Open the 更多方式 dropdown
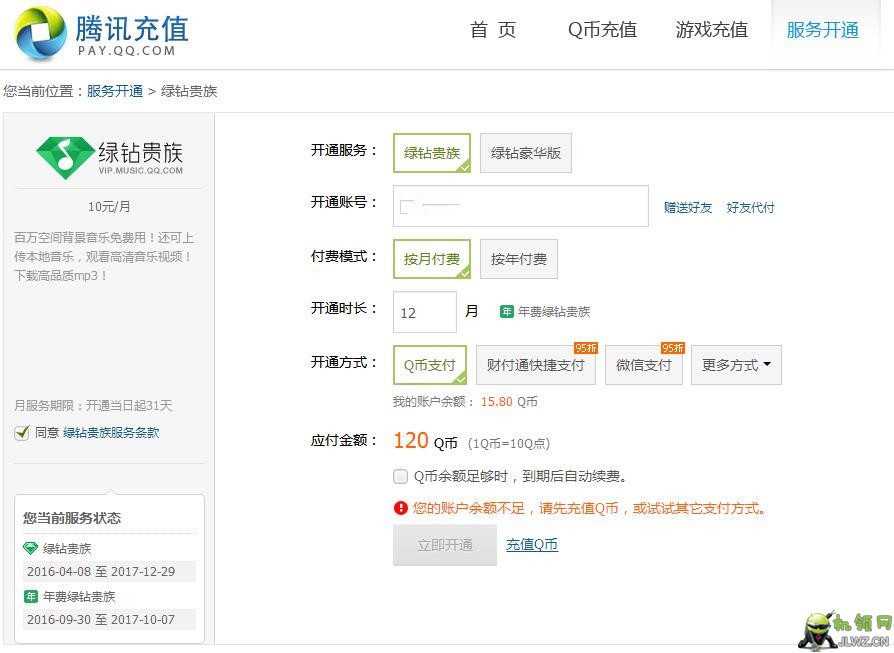 (x=736, y=365)
